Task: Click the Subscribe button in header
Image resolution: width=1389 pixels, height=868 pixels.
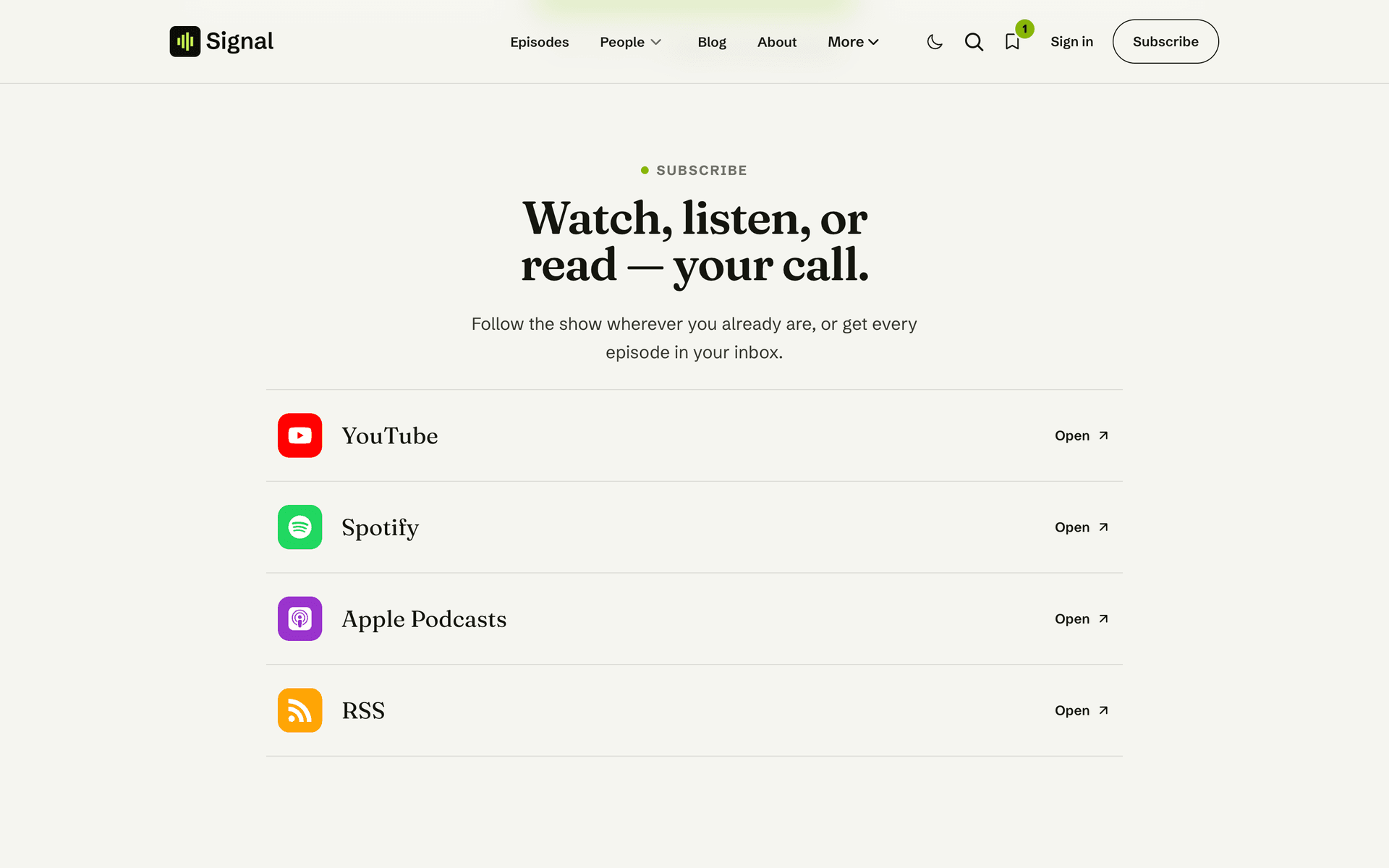Action: click(x=1165, y=41)
